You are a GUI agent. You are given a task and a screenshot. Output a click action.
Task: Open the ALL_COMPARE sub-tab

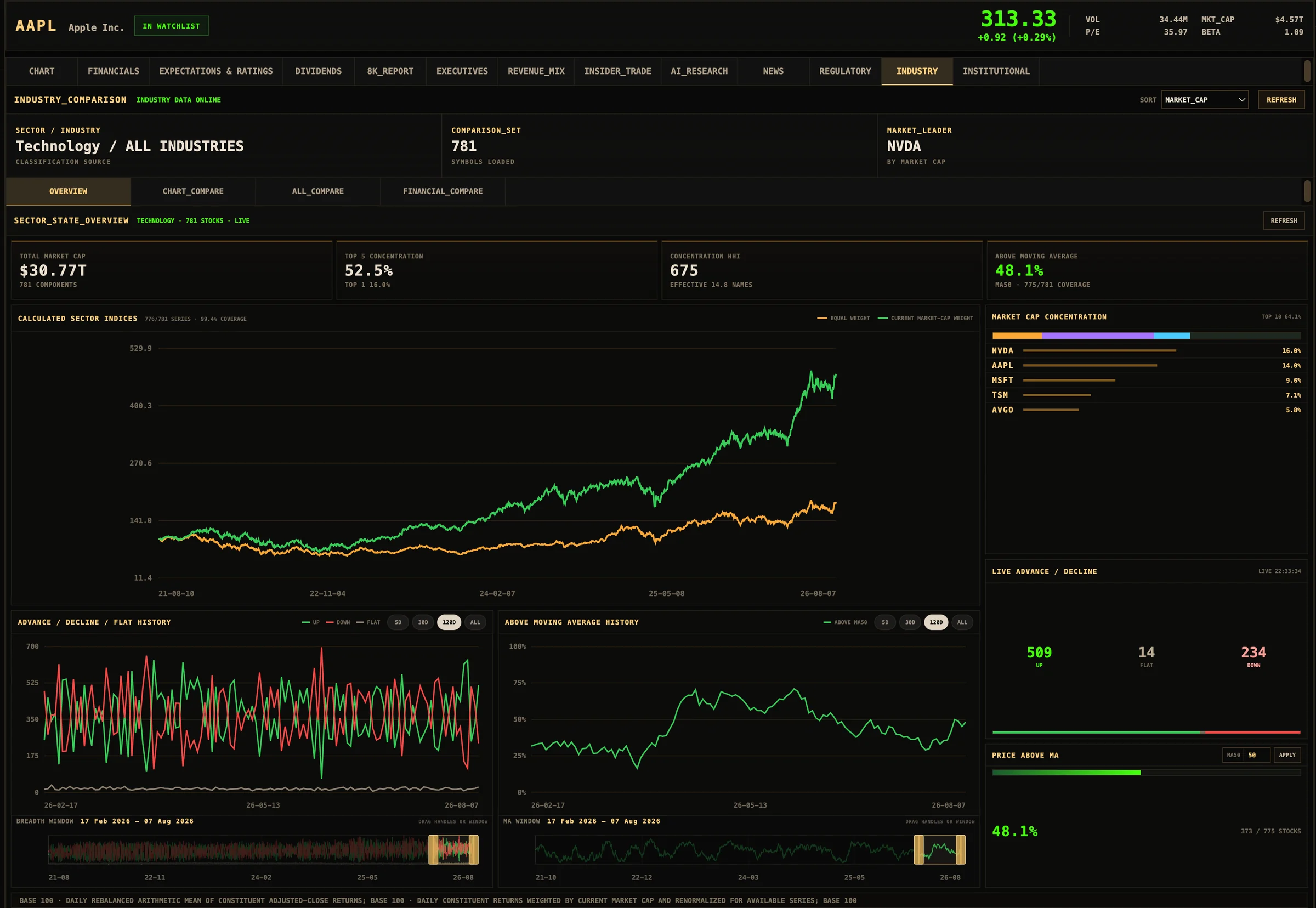(x=317, y=191)
